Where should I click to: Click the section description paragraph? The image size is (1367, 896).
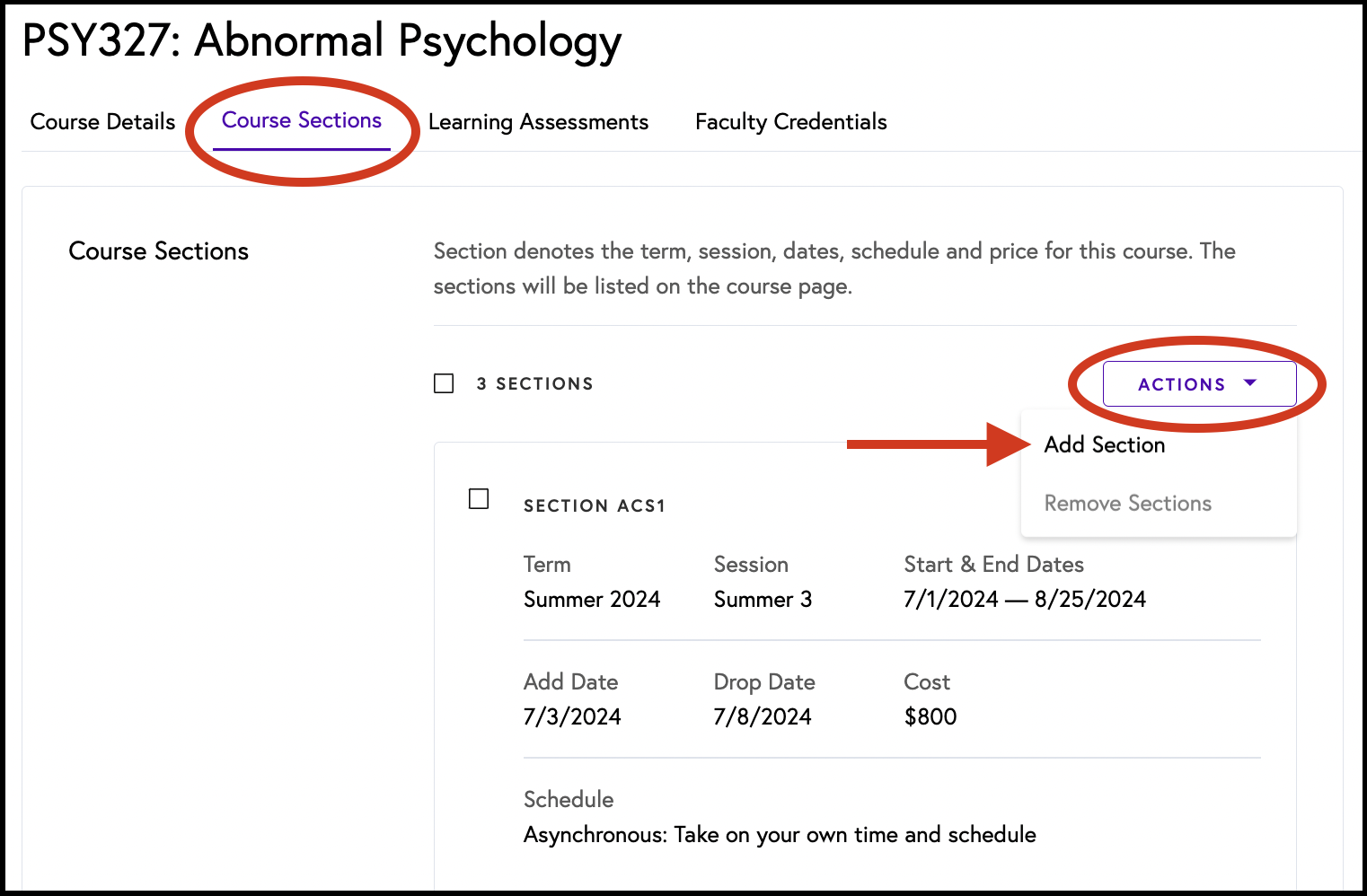pyautogui.click(x=834, y=268)
